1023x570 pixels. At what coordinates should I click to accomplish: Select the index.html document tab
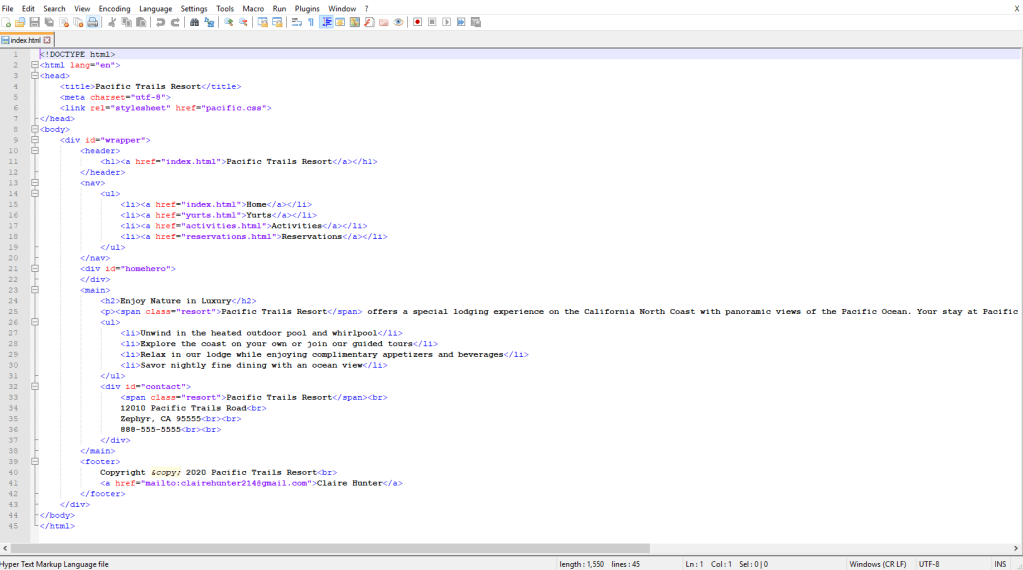[24, 41]
